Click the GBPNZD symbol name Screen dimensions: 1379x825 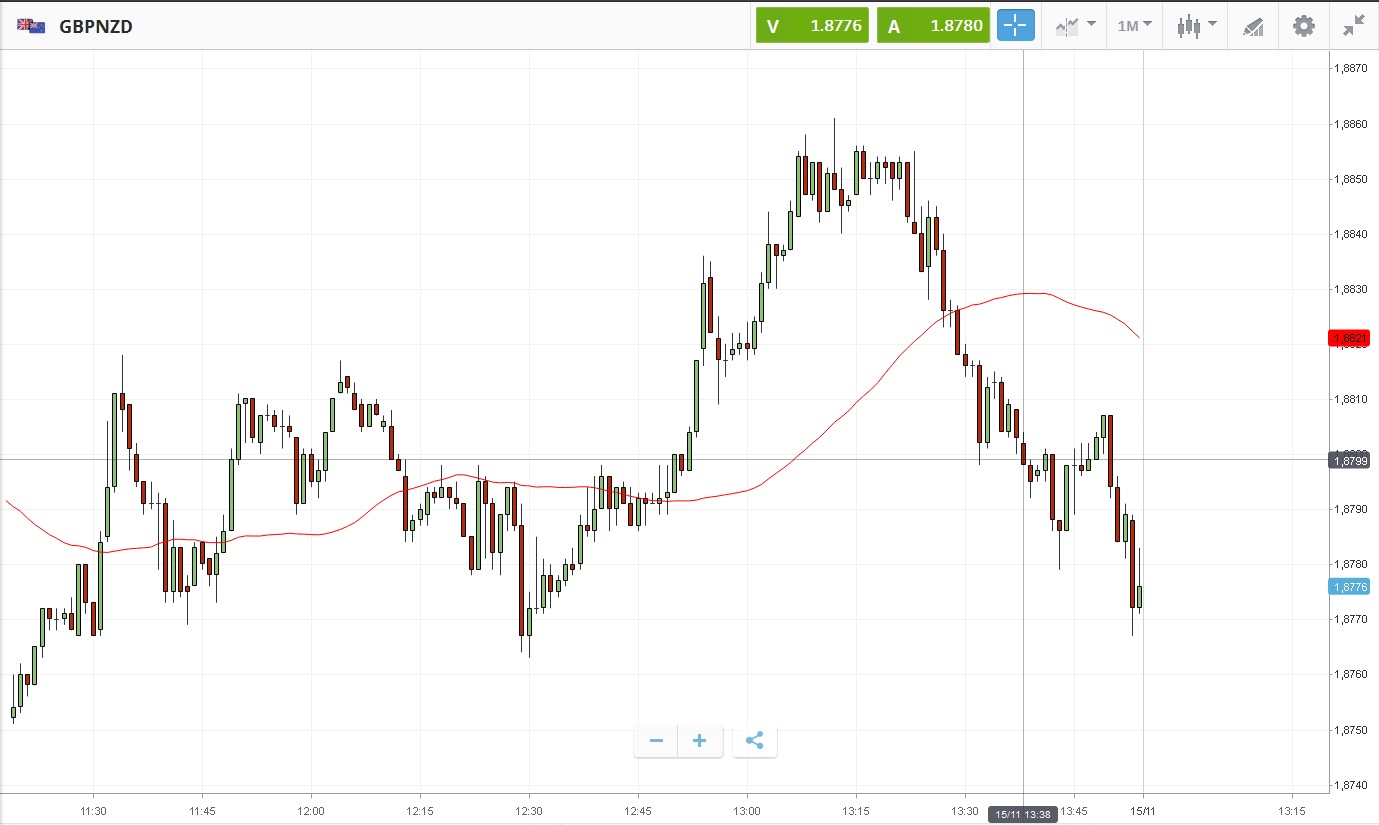96,27
